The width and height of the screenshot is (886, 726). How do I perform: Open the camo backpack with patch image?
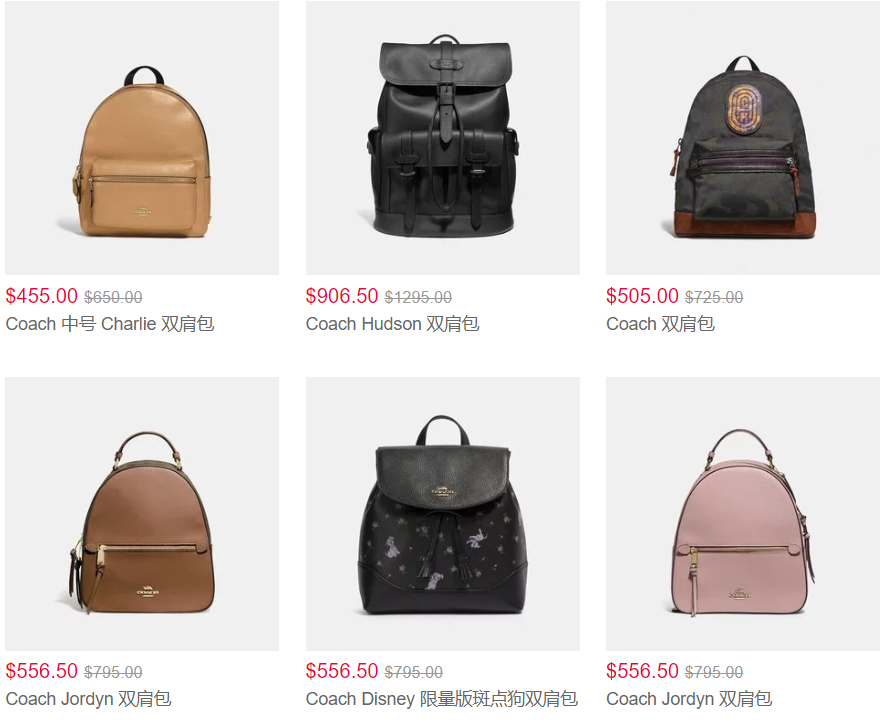click(x=743, y=138)
